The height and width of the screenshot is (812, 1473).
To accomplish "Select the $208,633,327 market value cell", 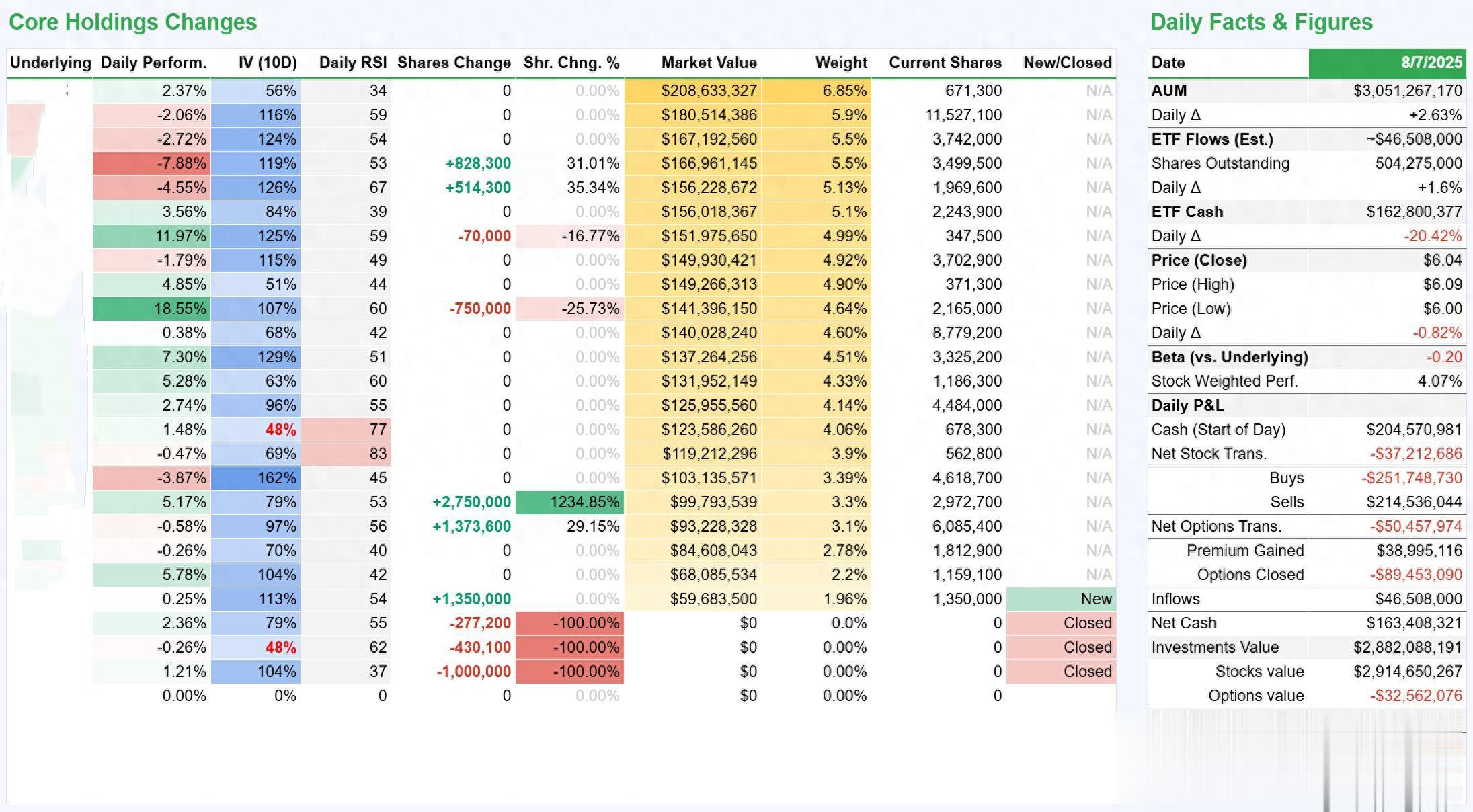I will [x=709, y=91].
